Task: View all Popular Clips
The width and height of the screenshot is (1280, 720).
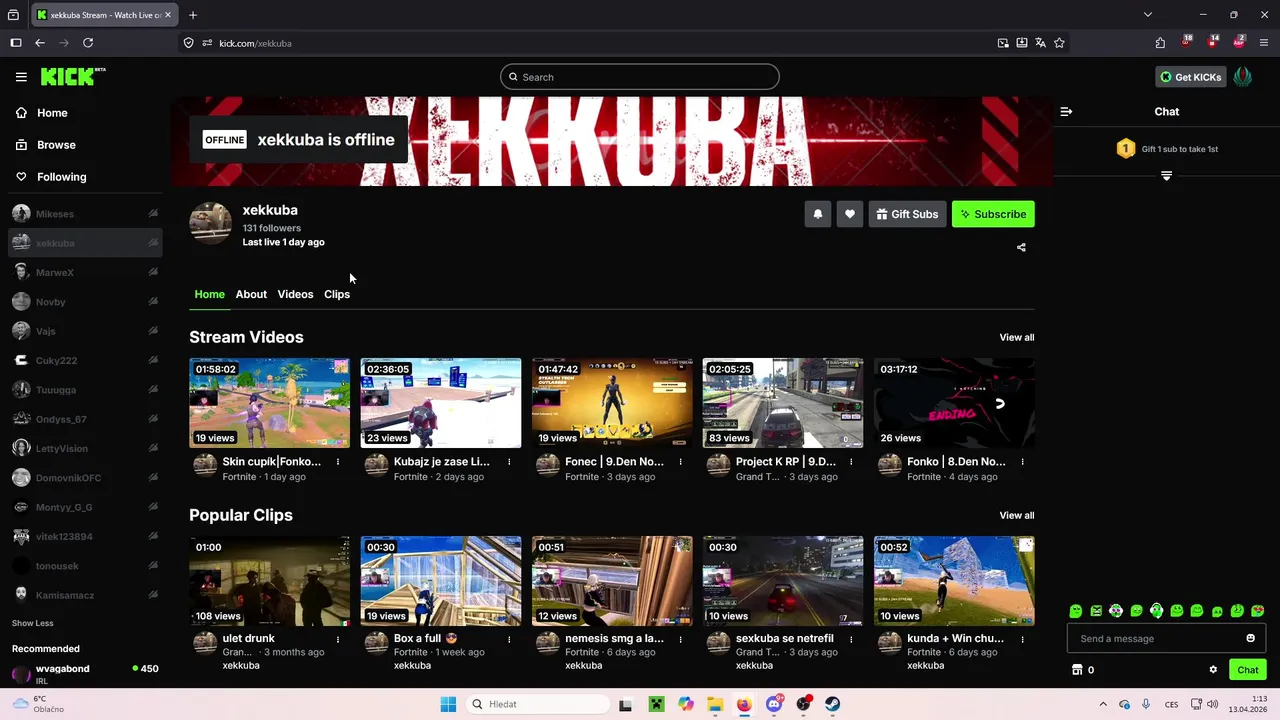Action: (x=1017, y=515)
